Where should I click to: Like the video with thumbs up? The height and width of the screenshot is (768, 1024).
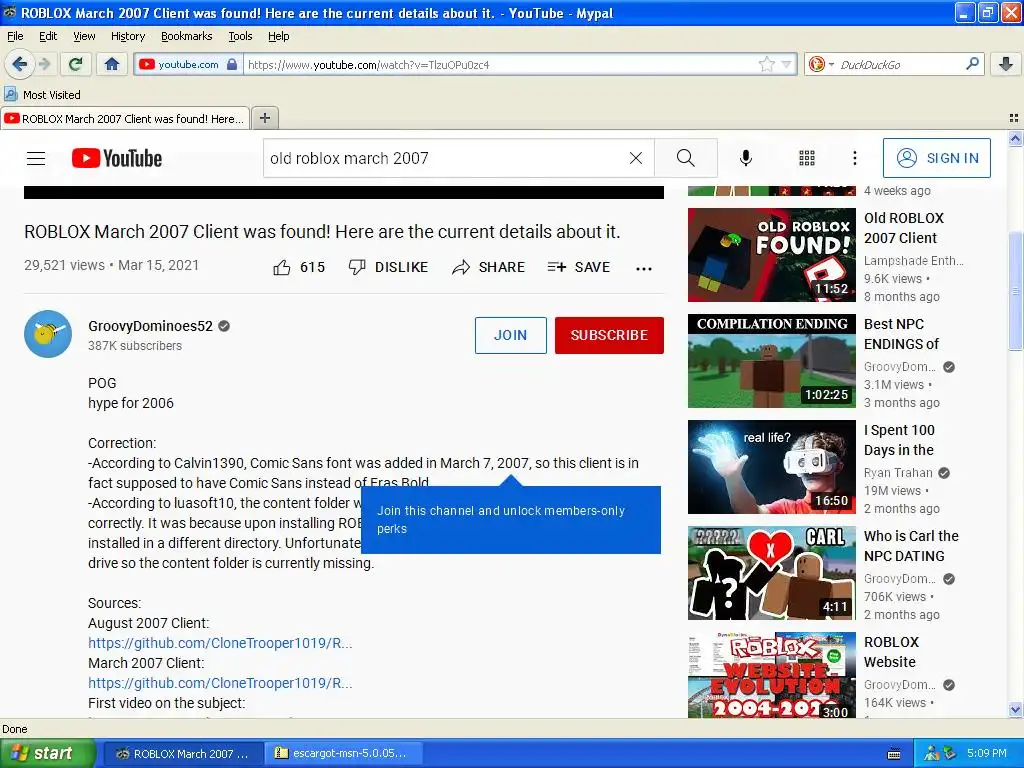pyautogui.click(x=299, y=267)
